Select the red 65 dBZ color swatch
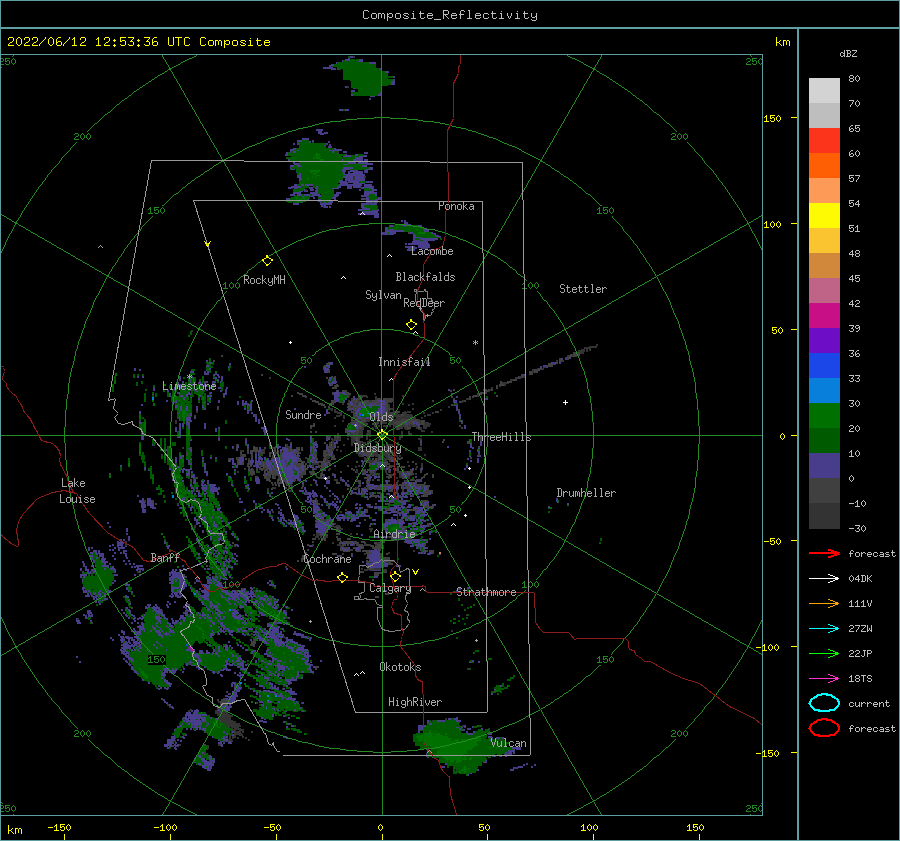 coord(824,141)
